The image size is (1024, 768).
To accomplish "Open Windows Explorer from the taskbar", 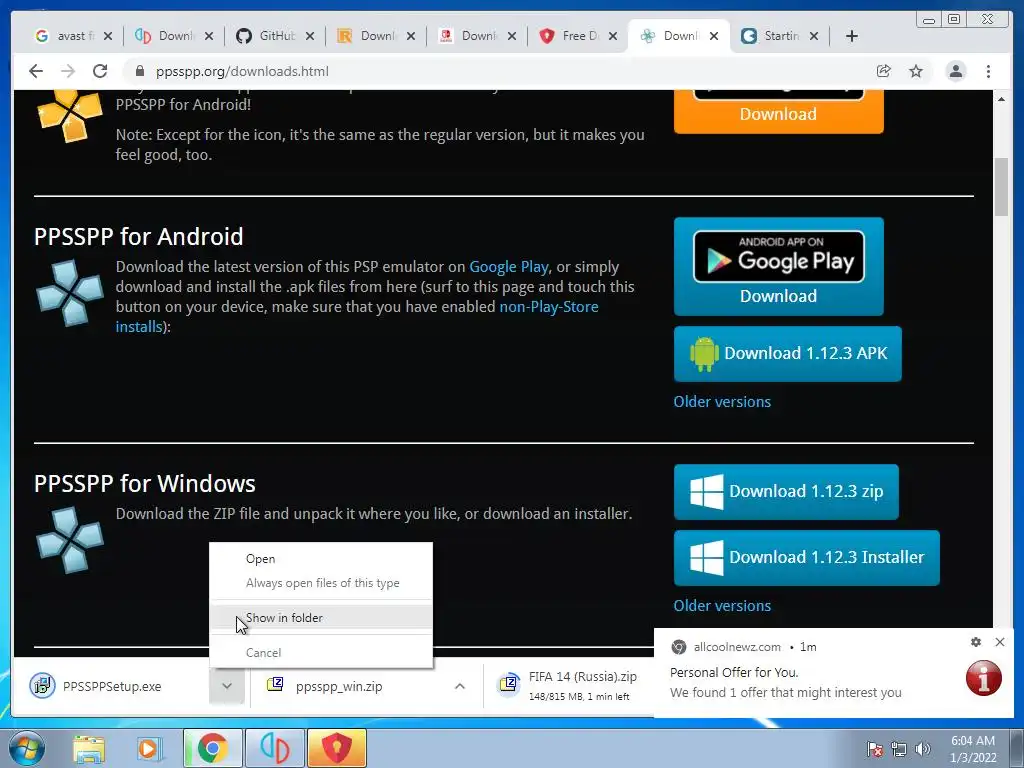I will click(x=89, y=748).
